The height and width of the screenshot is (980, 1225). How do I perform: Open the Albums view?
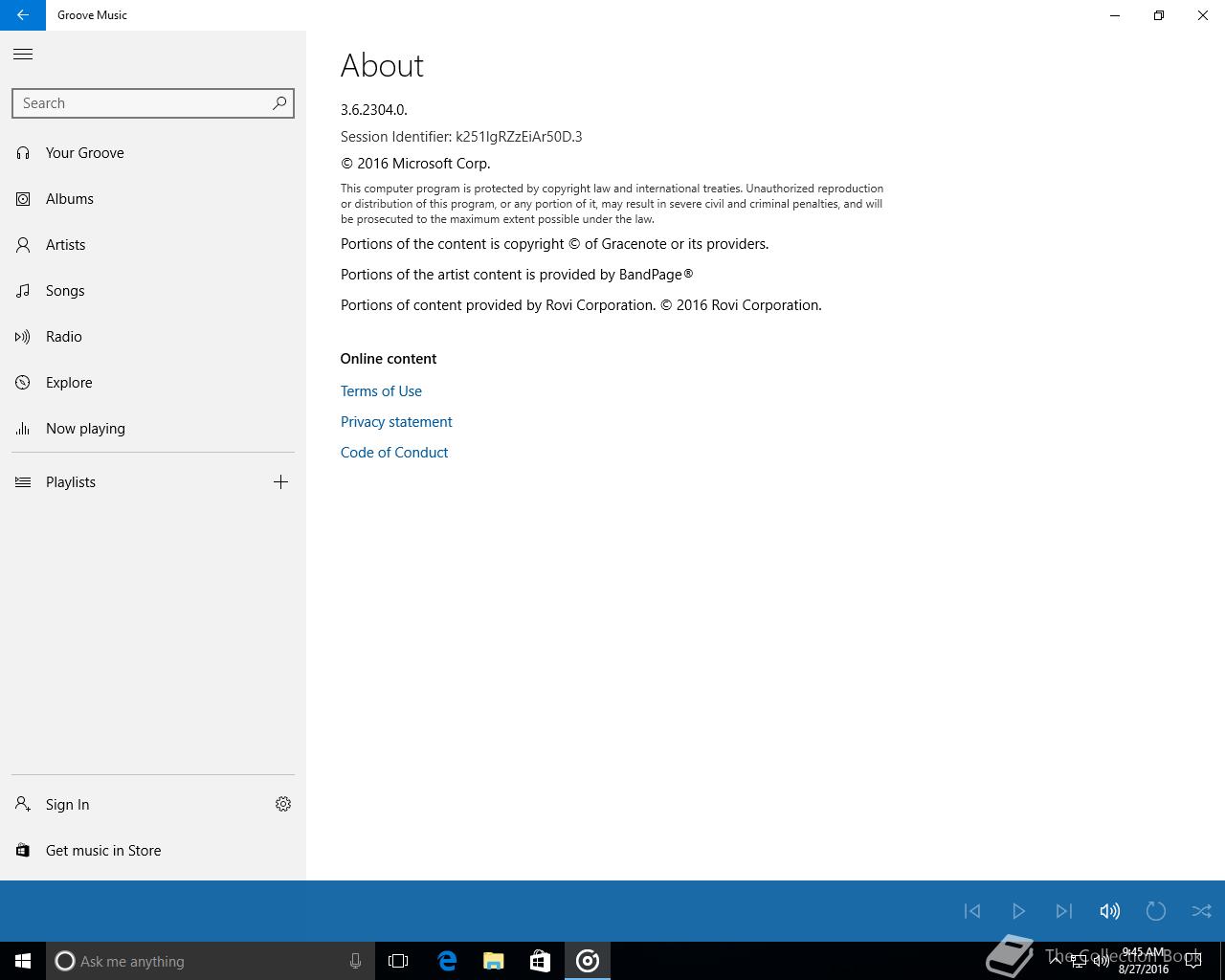153,199
